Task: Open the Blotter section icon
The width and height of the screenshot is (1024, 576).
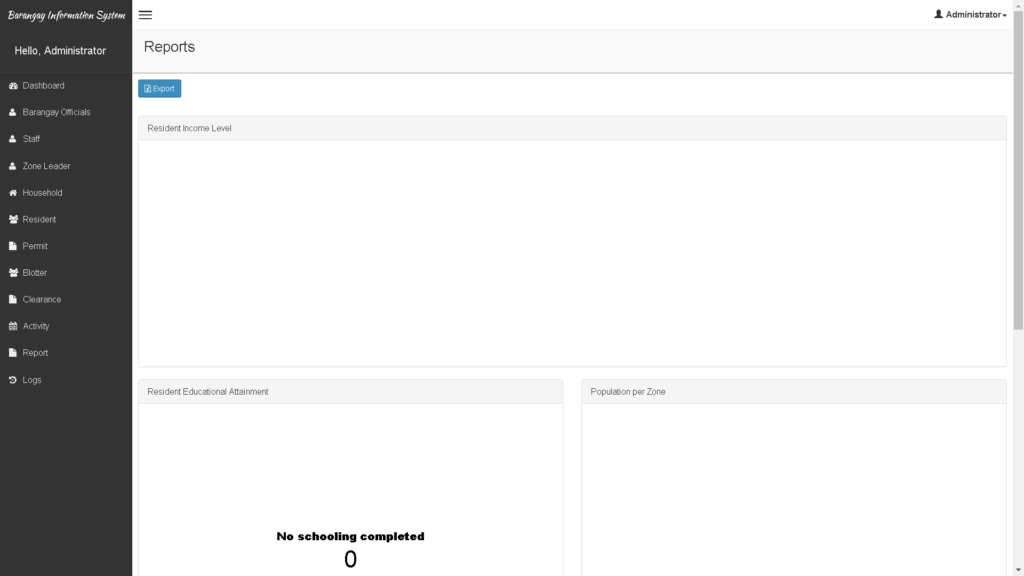Action: point(14,272)
